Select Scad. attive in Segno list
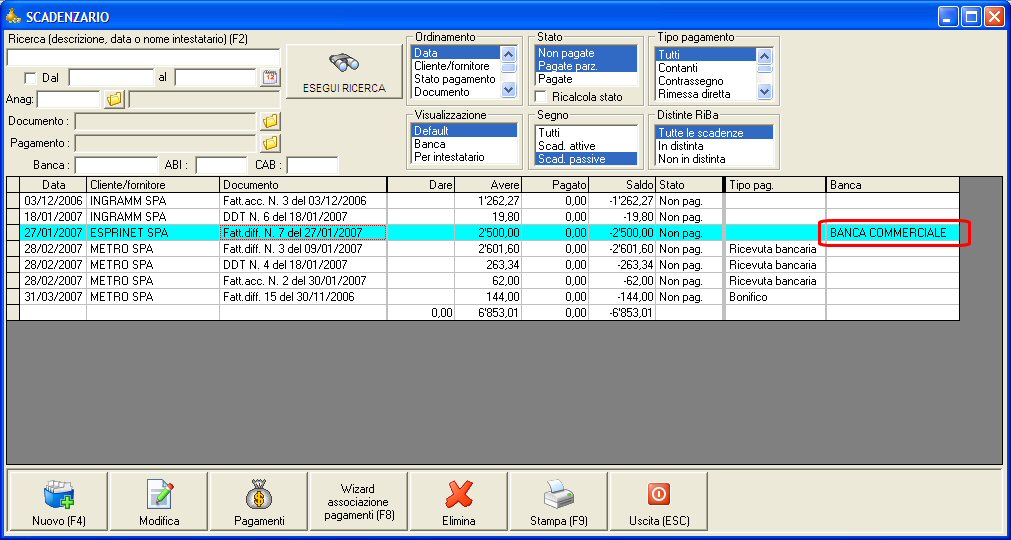Viewport: 1011px width, 540px height. (586, 146)
